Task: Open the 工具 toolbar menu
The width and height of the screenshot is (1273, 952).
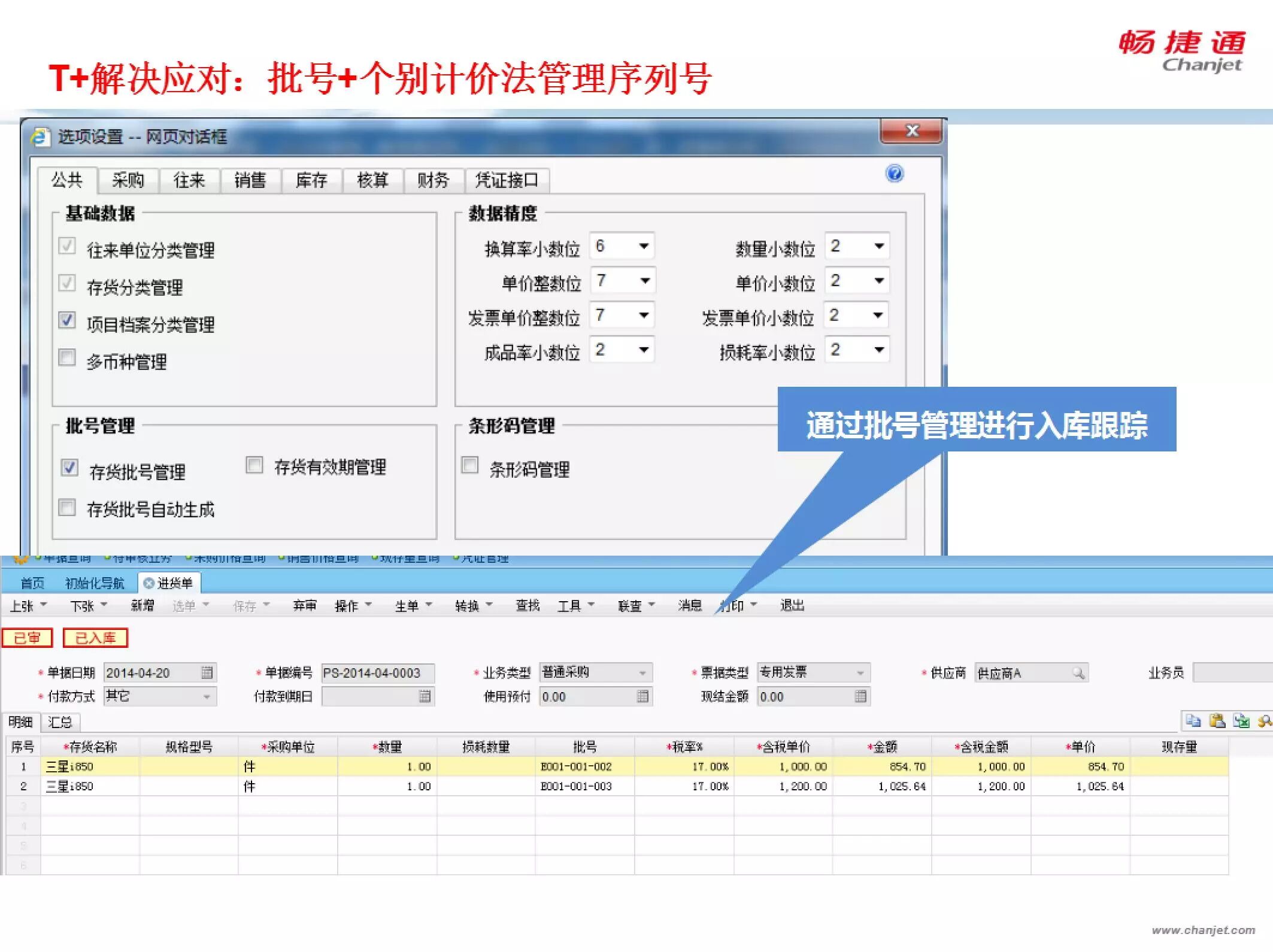Action: click(575, 606)
